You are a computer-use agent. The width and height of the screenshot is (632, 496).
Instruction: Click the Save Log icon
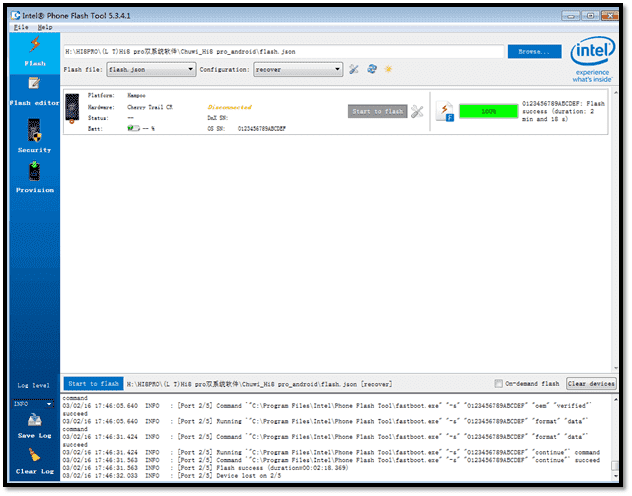(34, 421)
